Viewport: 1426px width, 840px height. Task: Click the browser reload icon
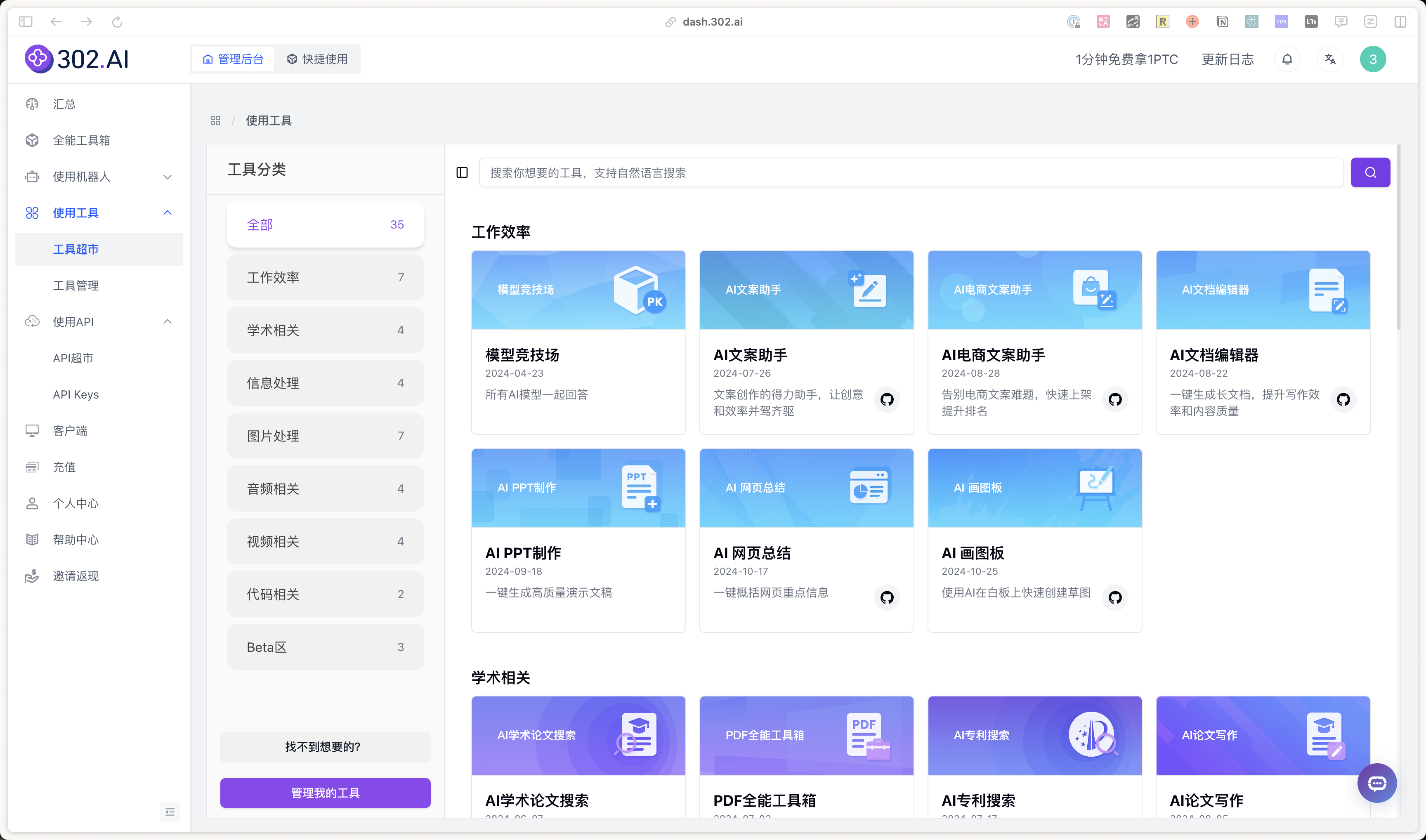click(x=117, y=21)
